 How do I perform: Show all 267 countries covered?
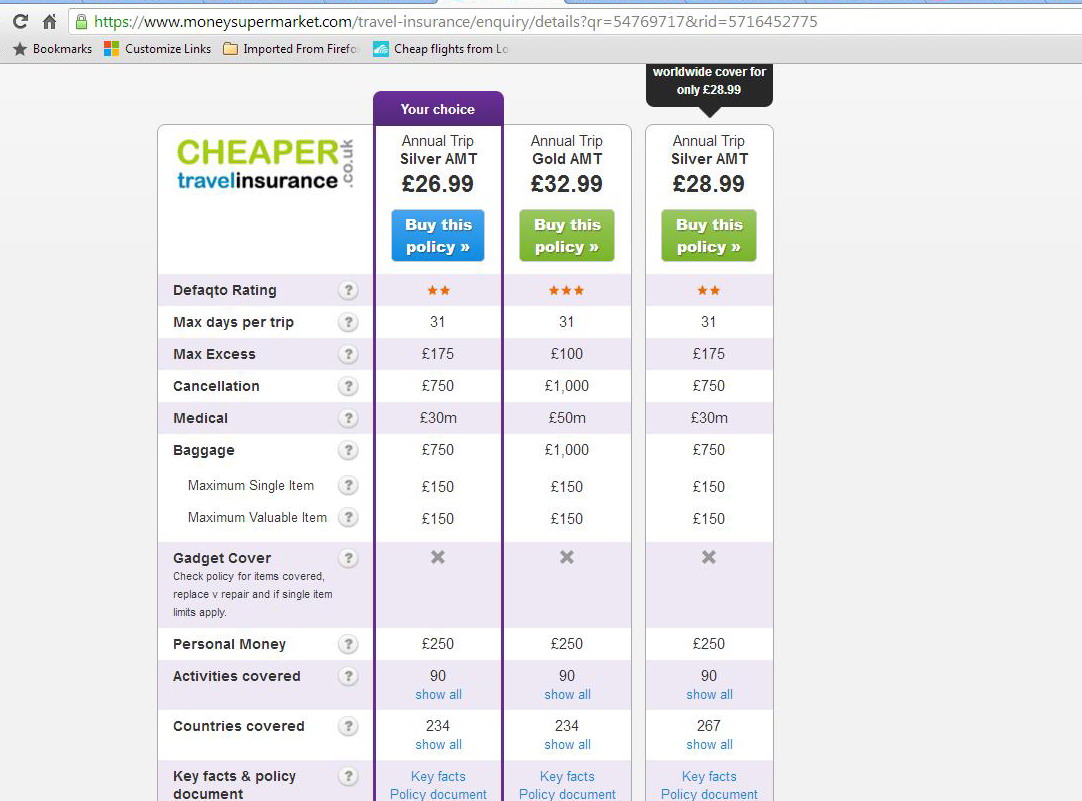pos(709,744)
